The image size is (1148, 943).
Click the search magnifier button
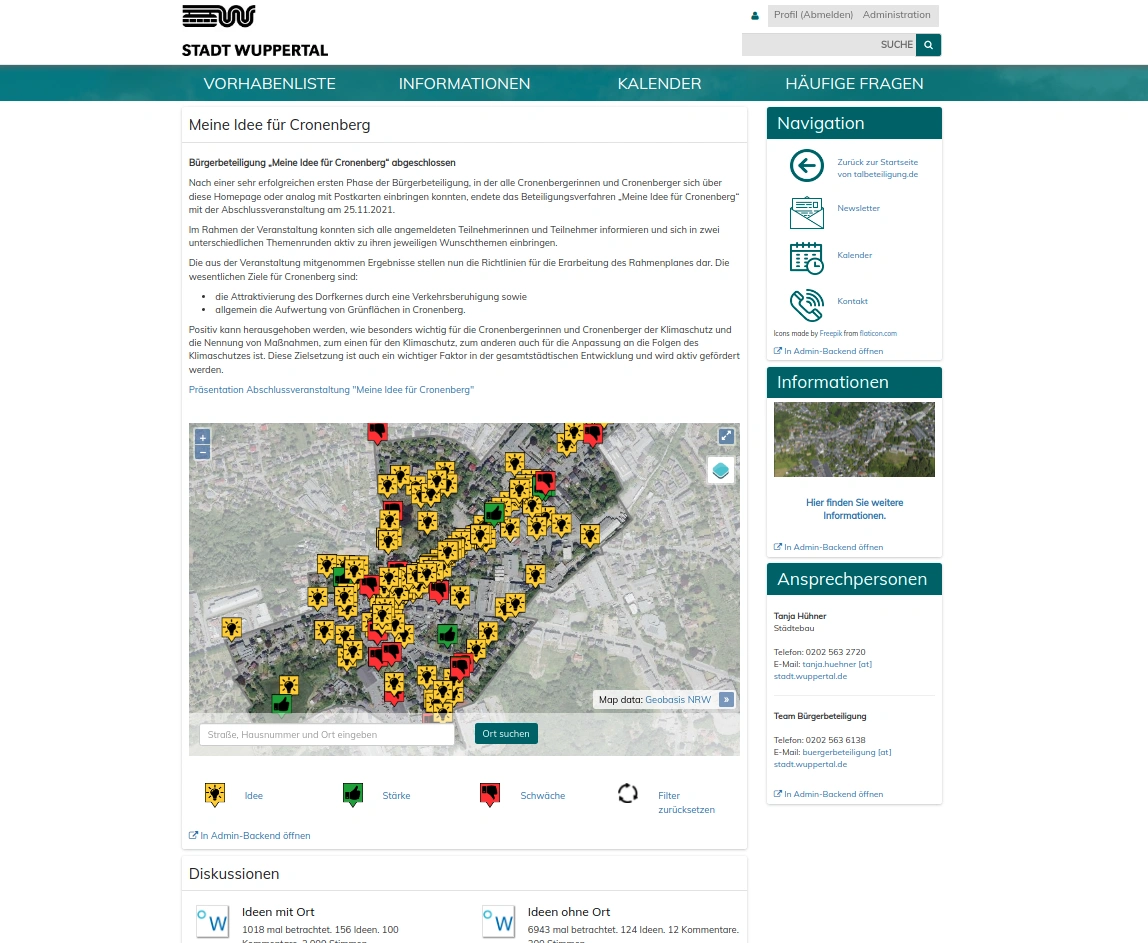pos(929,45)
